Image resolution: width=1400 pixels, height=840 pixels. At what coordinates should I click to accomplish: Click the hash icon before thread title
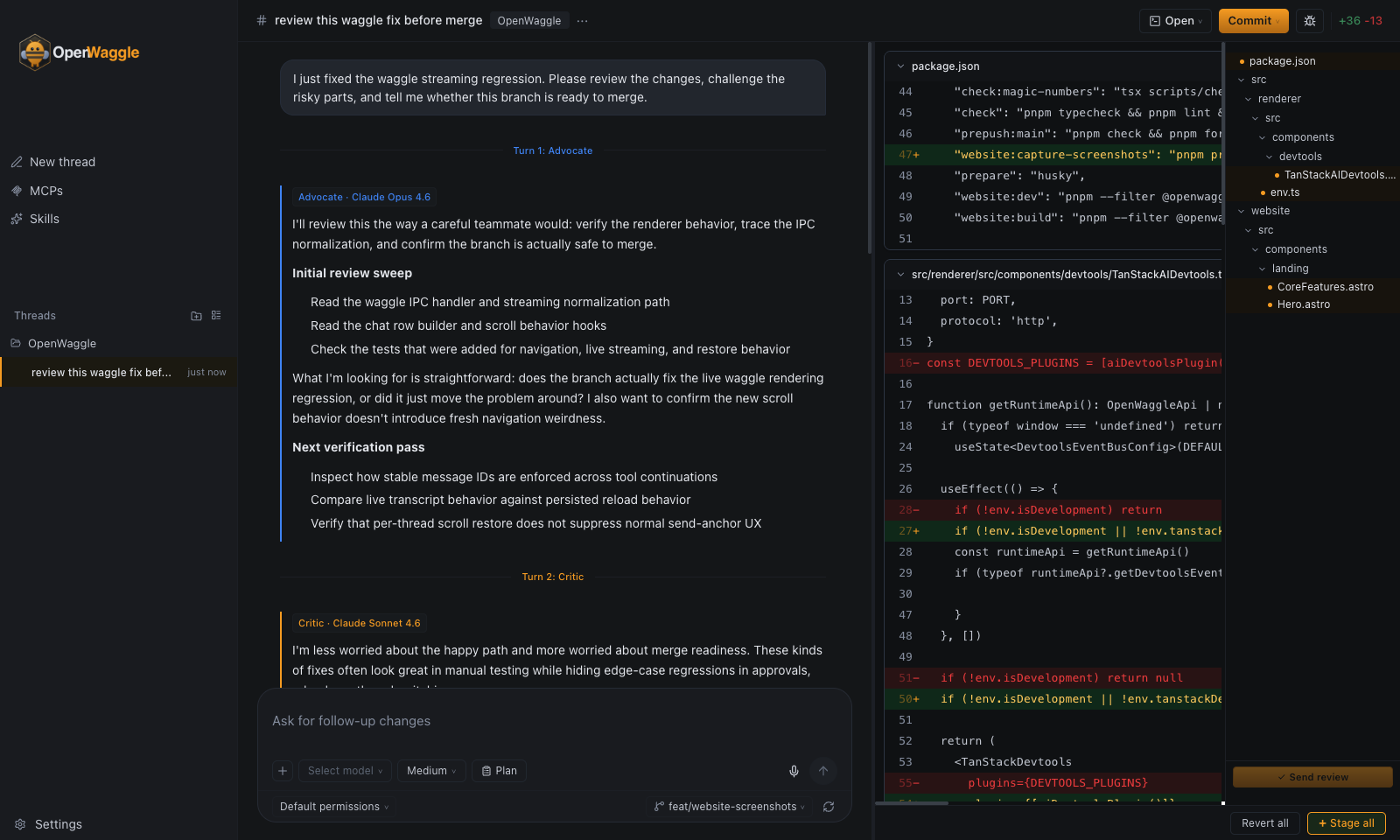(261, 20)
